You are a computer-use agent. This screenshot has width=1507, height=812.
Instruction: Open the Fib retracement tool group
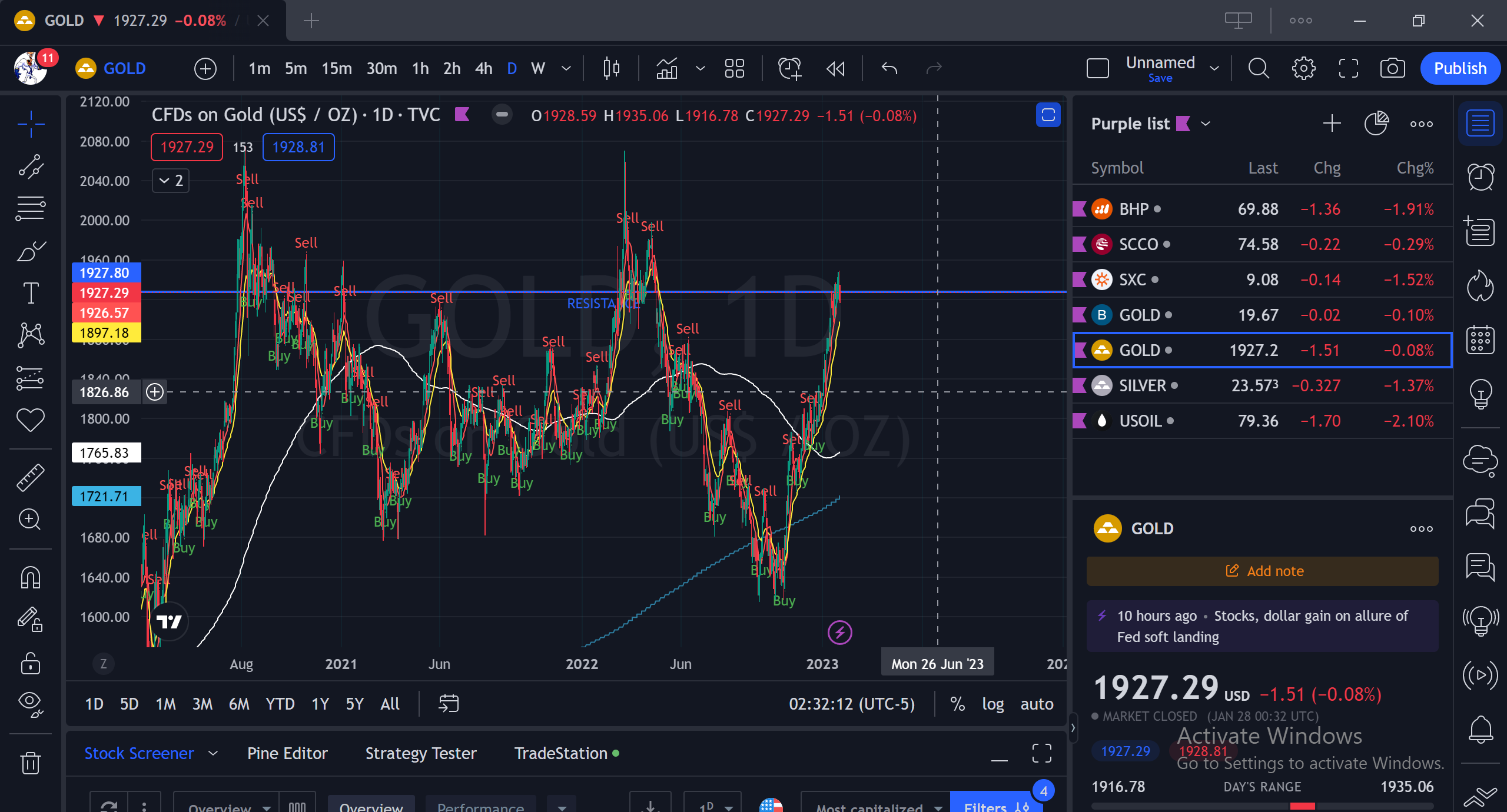pos(31,209)
